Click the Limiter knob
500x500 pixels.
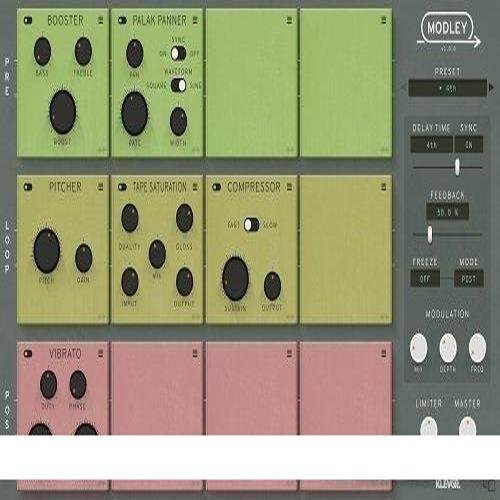[x=429, y=426]
